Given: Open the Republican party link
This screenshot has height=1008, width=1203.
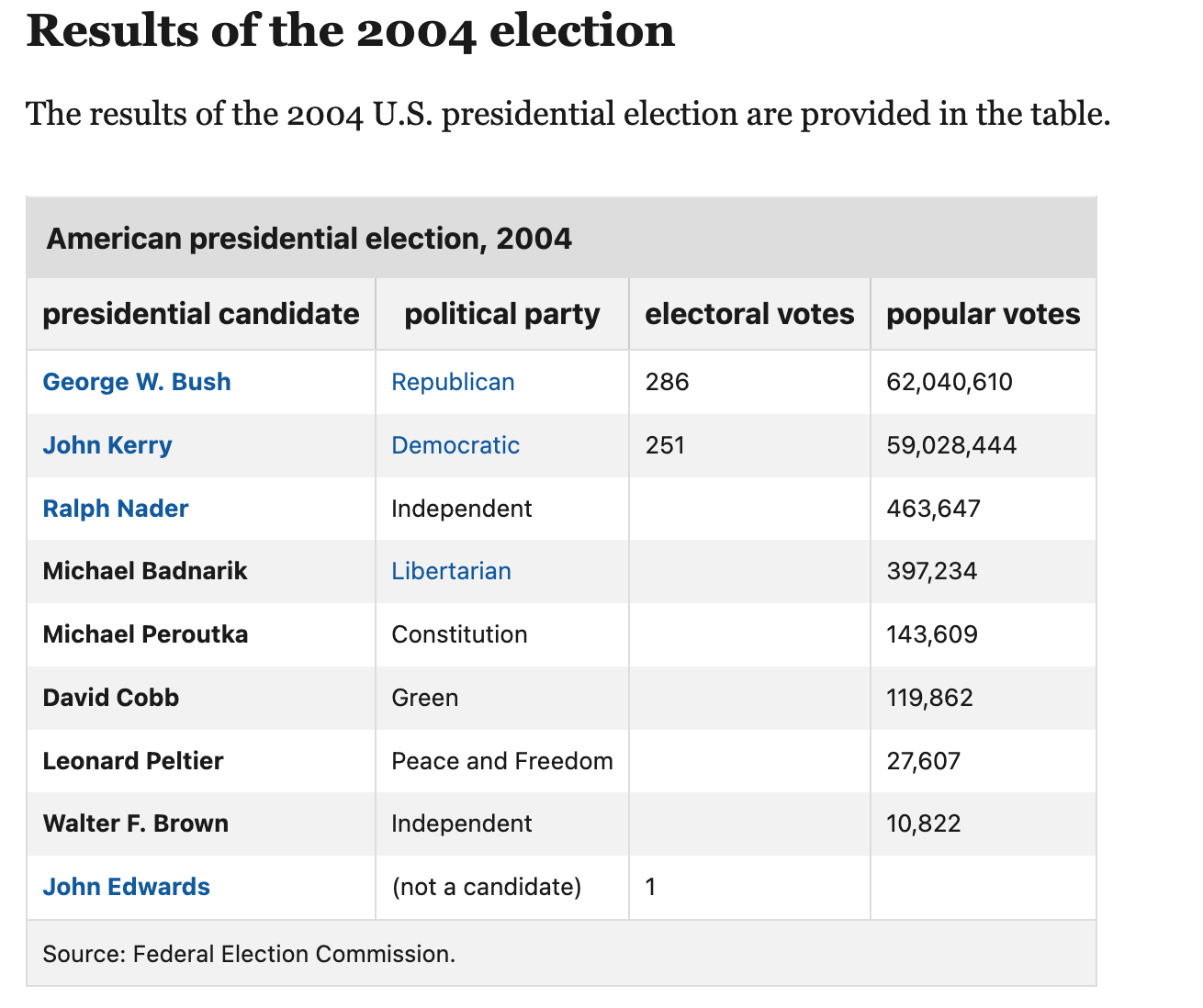Looking at the screenshot, I should tap(453, 382).
